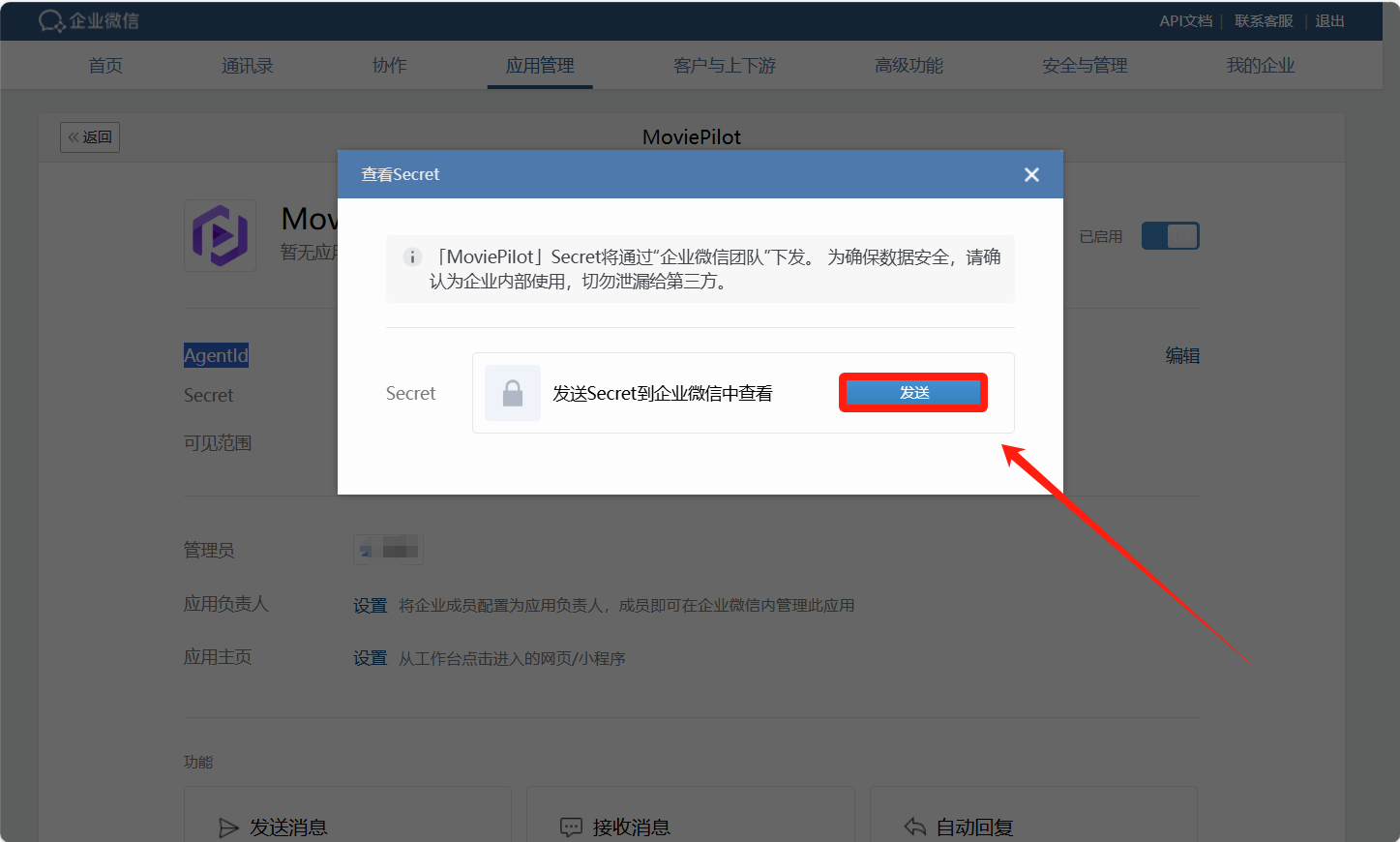Click the MoviePilot app logo
1400x842 pixels.
221,235
